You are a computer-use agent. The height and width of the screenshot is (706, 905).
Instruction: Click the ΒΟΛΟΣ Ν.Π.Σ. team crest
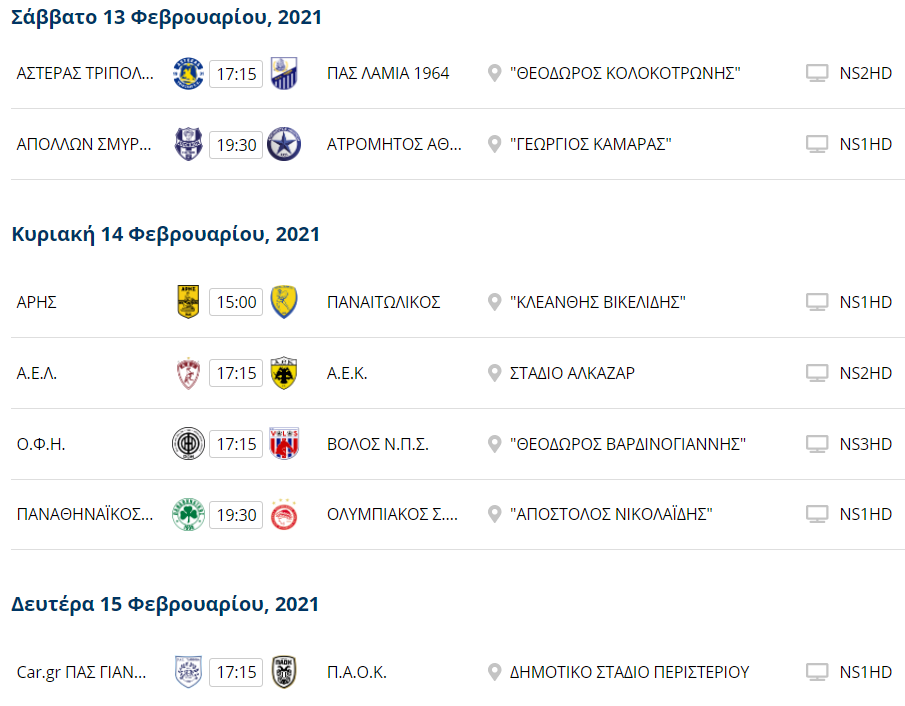pos(284,444)
